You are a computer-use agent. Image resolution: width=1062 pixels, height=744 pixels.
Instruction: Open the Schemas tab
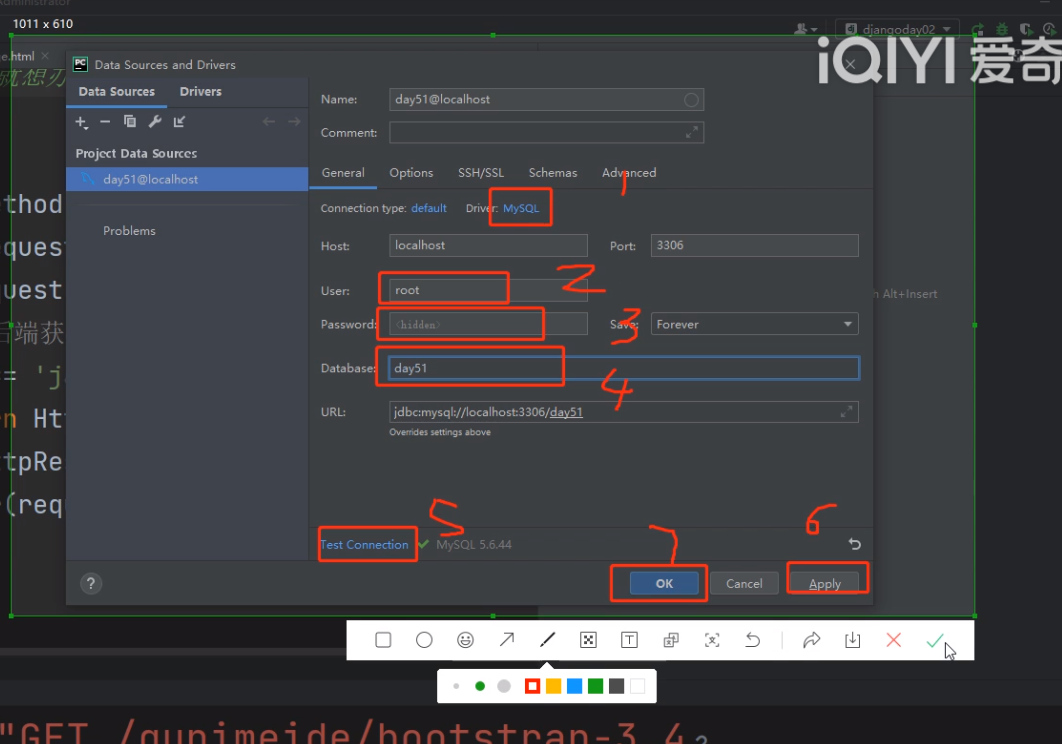pyautogui.click(x=553, y=173)
